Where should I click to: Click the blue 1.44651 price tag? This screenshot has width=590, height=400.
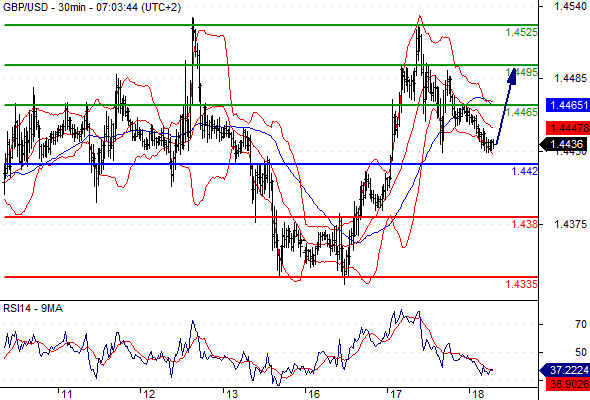[x=568, y=105]
